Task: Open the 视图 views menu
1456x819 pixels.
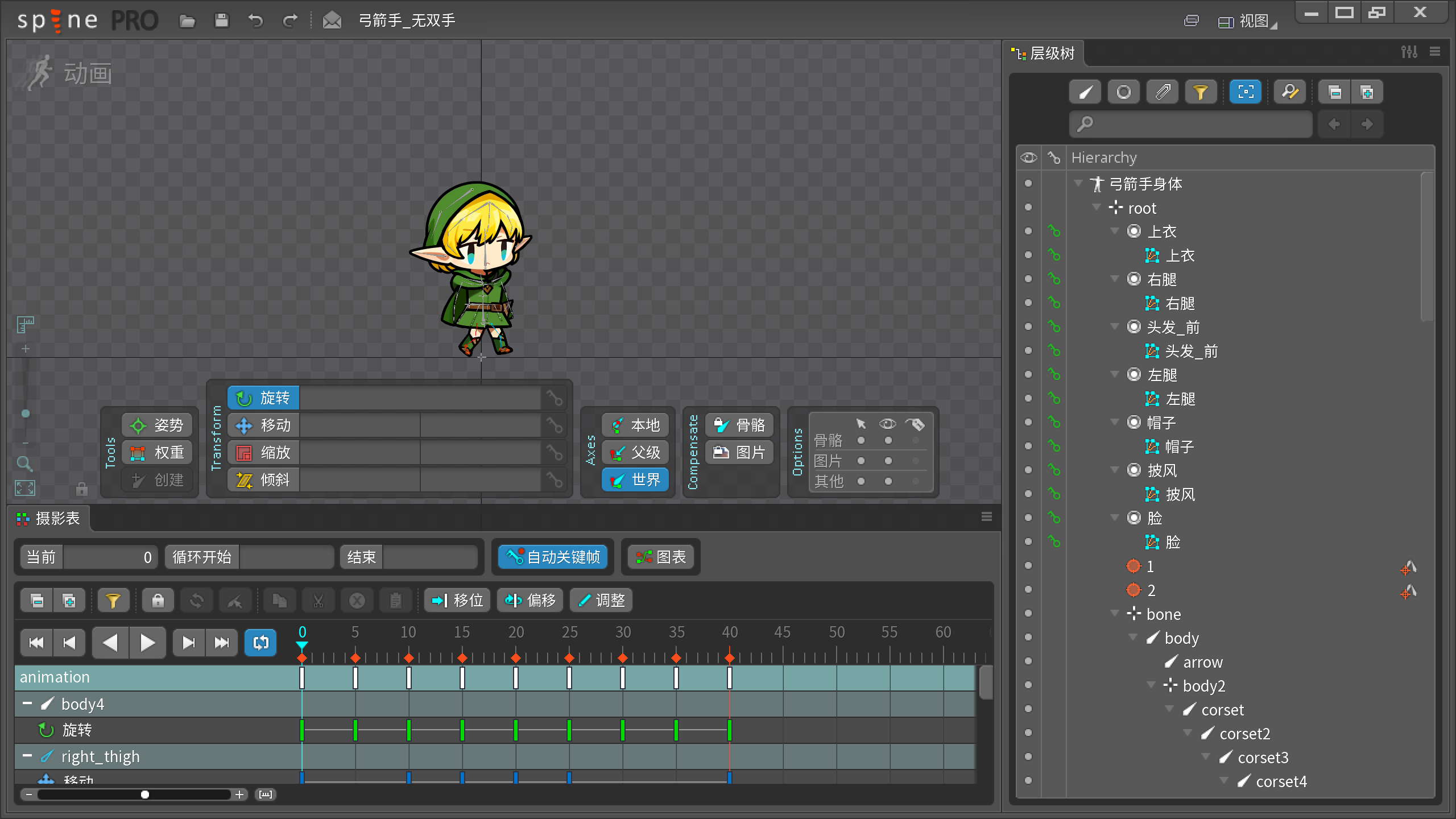Action: point(1248,22)
